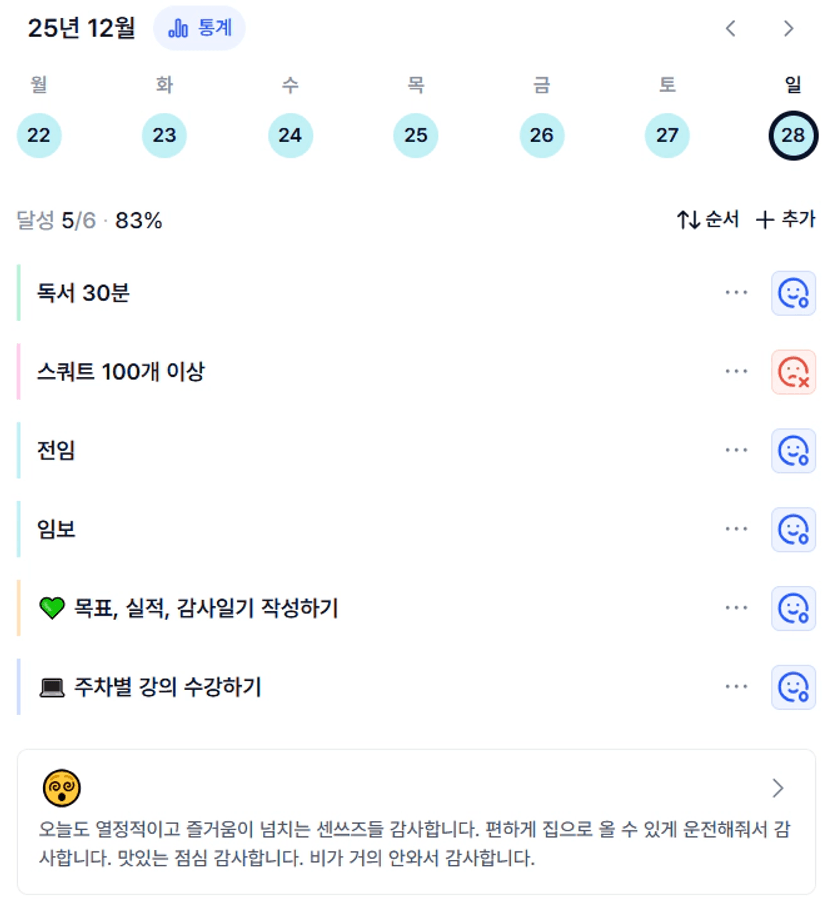Select Monday the 22nd

click(39, 136)
